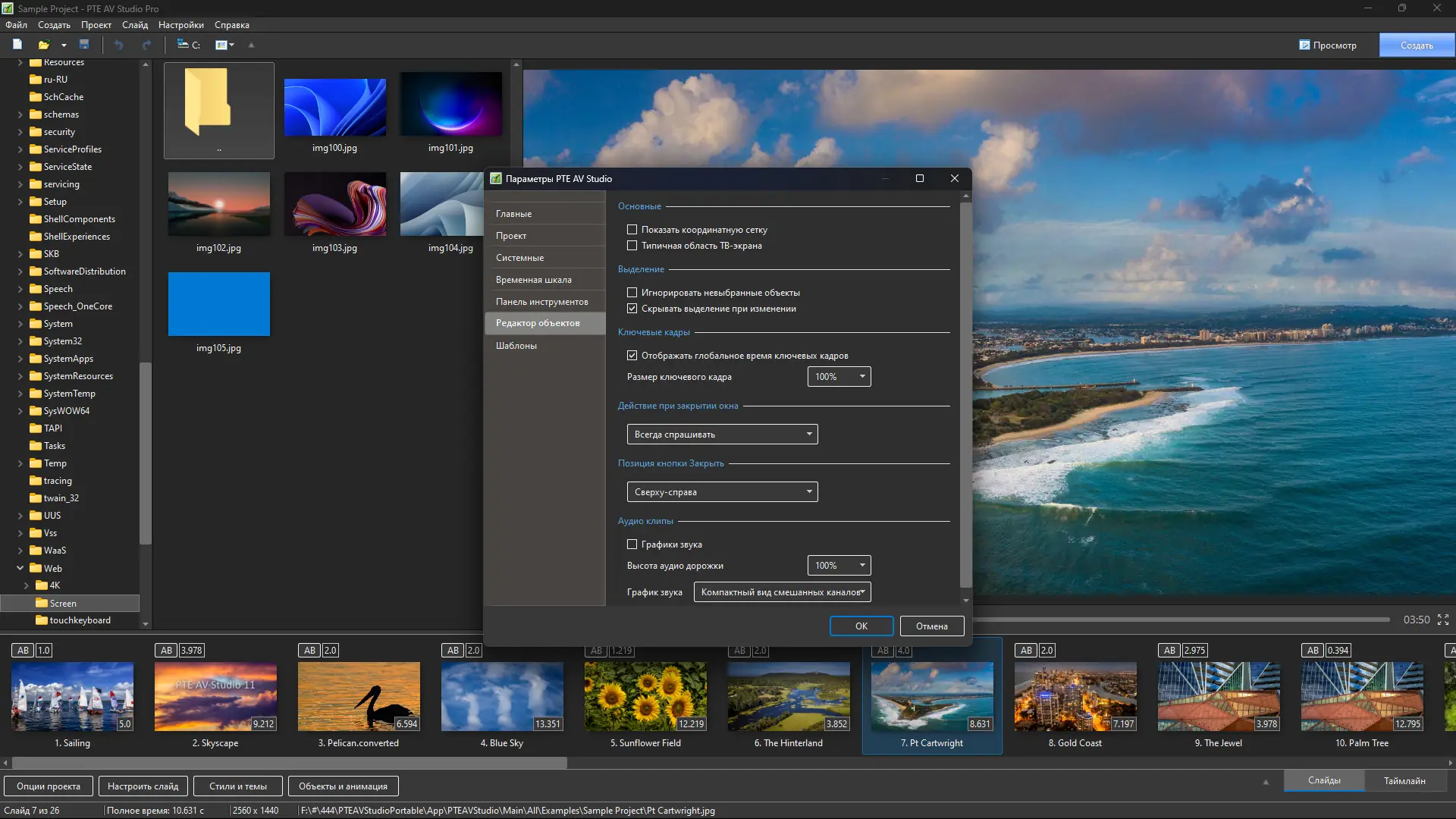Click the Open project folder icon
Image resolution: width=1456 pixels, height=819 pixels.
44,45
